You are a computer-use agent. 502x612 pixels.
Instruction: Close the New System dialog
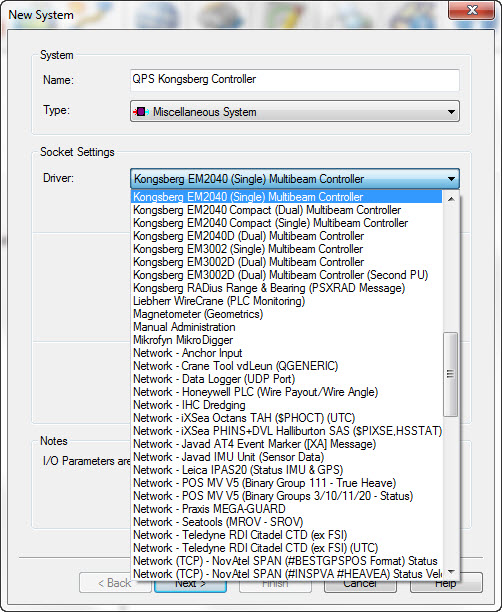[472, 10]
